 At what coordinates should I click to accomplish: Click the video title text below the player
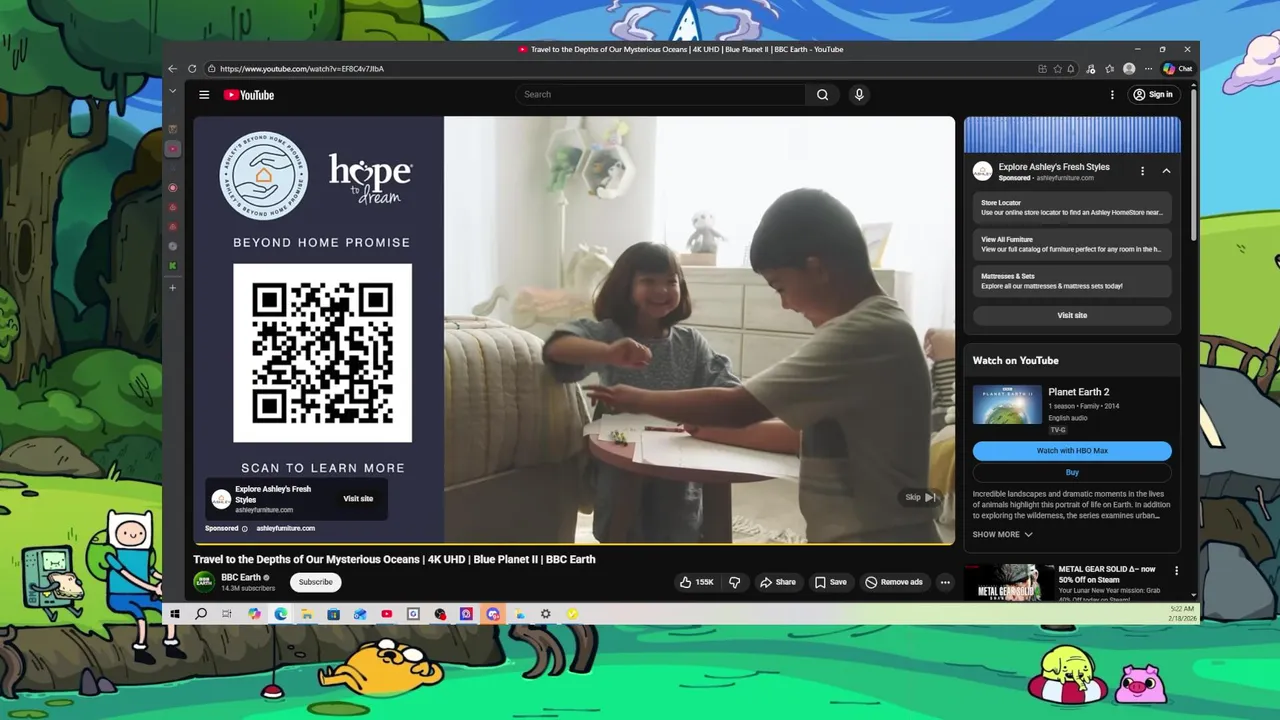click(394, 560)
